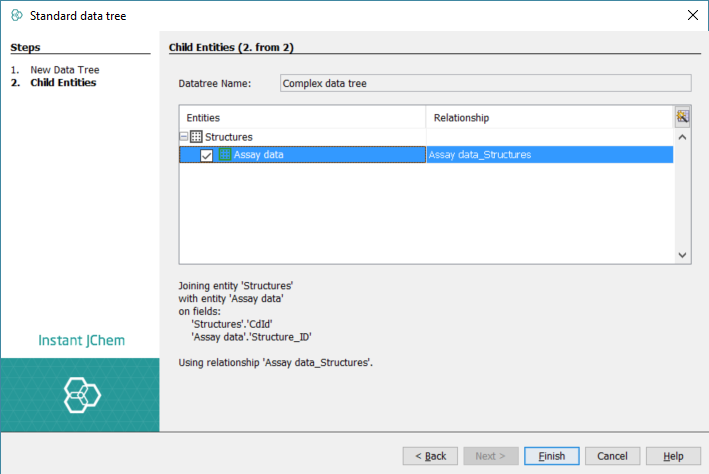Click the title bar application icon
Viewport: 709px width, 474px height.
click(16, 16)
